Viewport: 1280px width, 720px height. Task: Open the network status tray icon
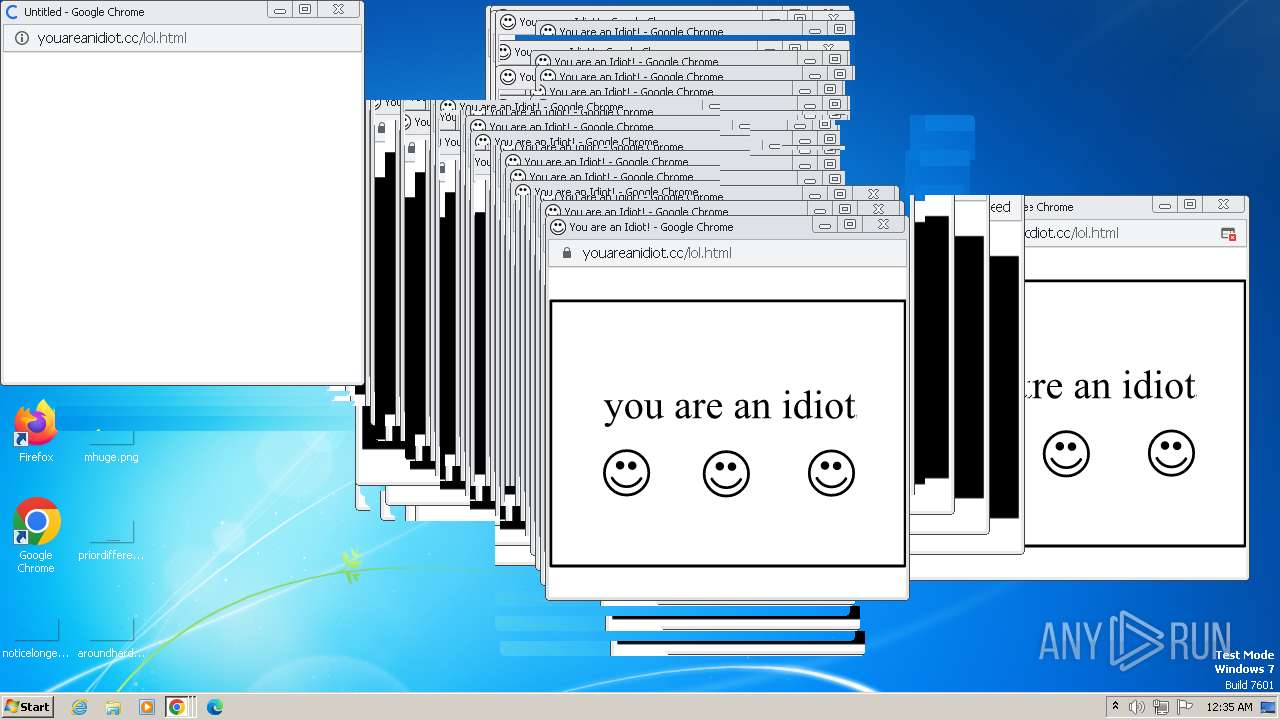[x=1161, y=707]
